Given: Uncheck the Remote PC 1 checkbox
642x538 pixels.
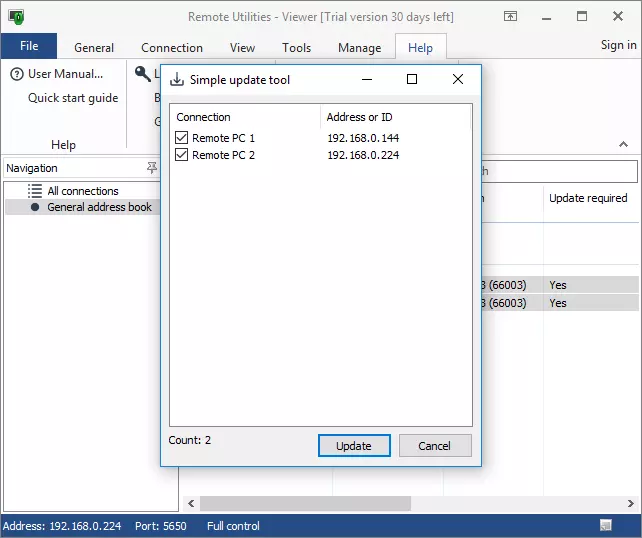Looking at the screenshot, I should (181, 138).
